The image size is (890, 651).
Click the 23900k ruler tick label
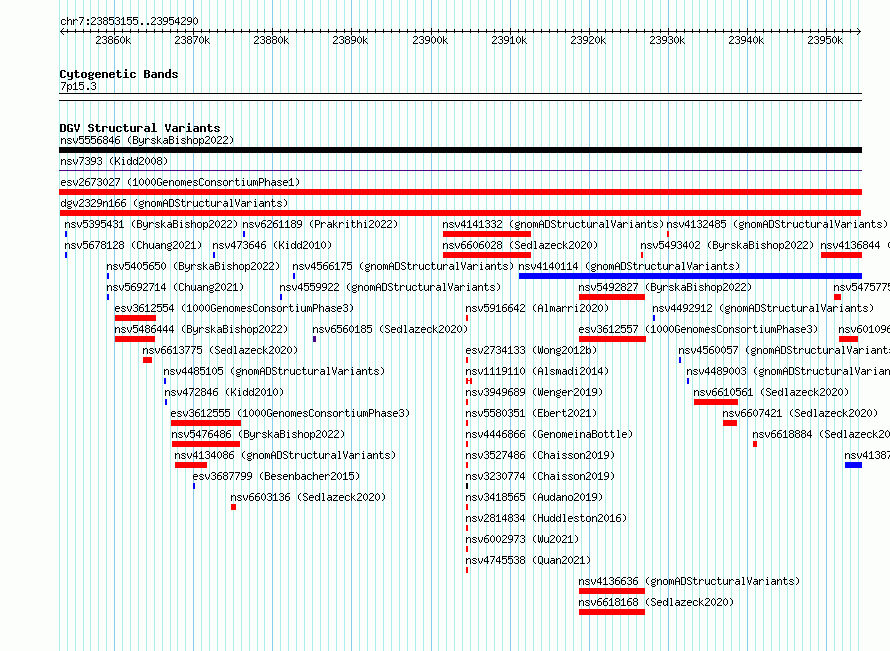[x=430, y=40]
